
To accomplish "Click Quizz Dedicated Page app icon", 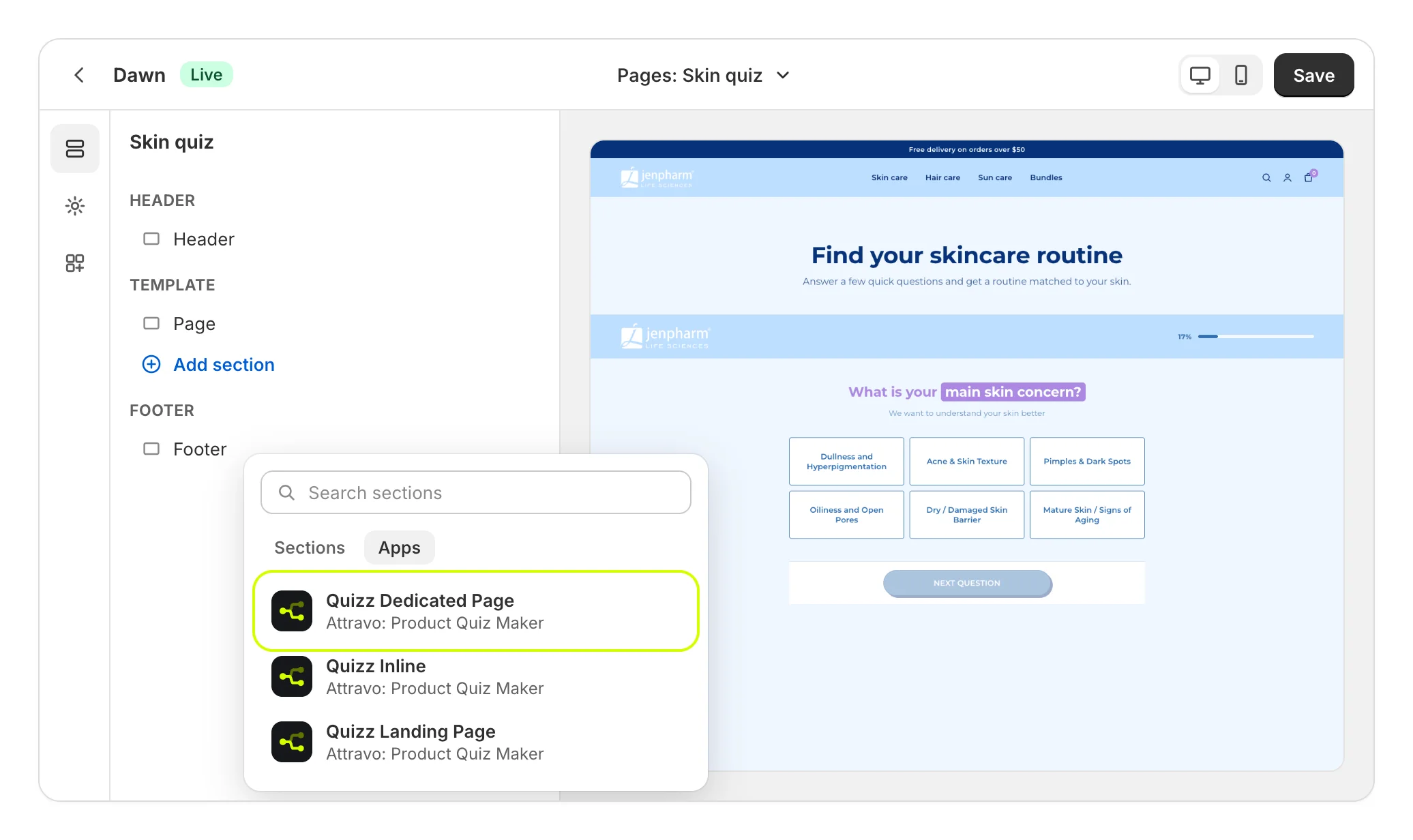I will click(292, 611).
